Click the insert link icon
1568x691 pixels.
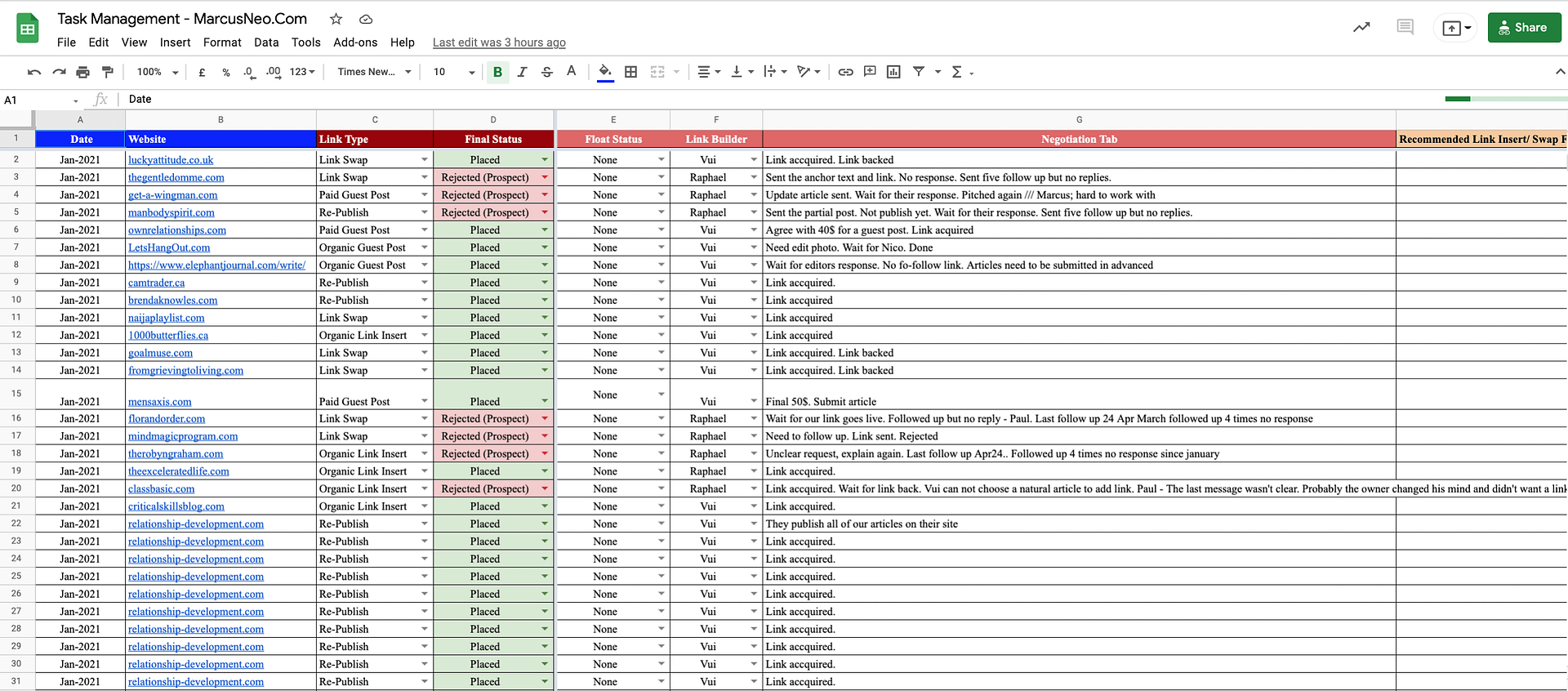click(845, 72)
